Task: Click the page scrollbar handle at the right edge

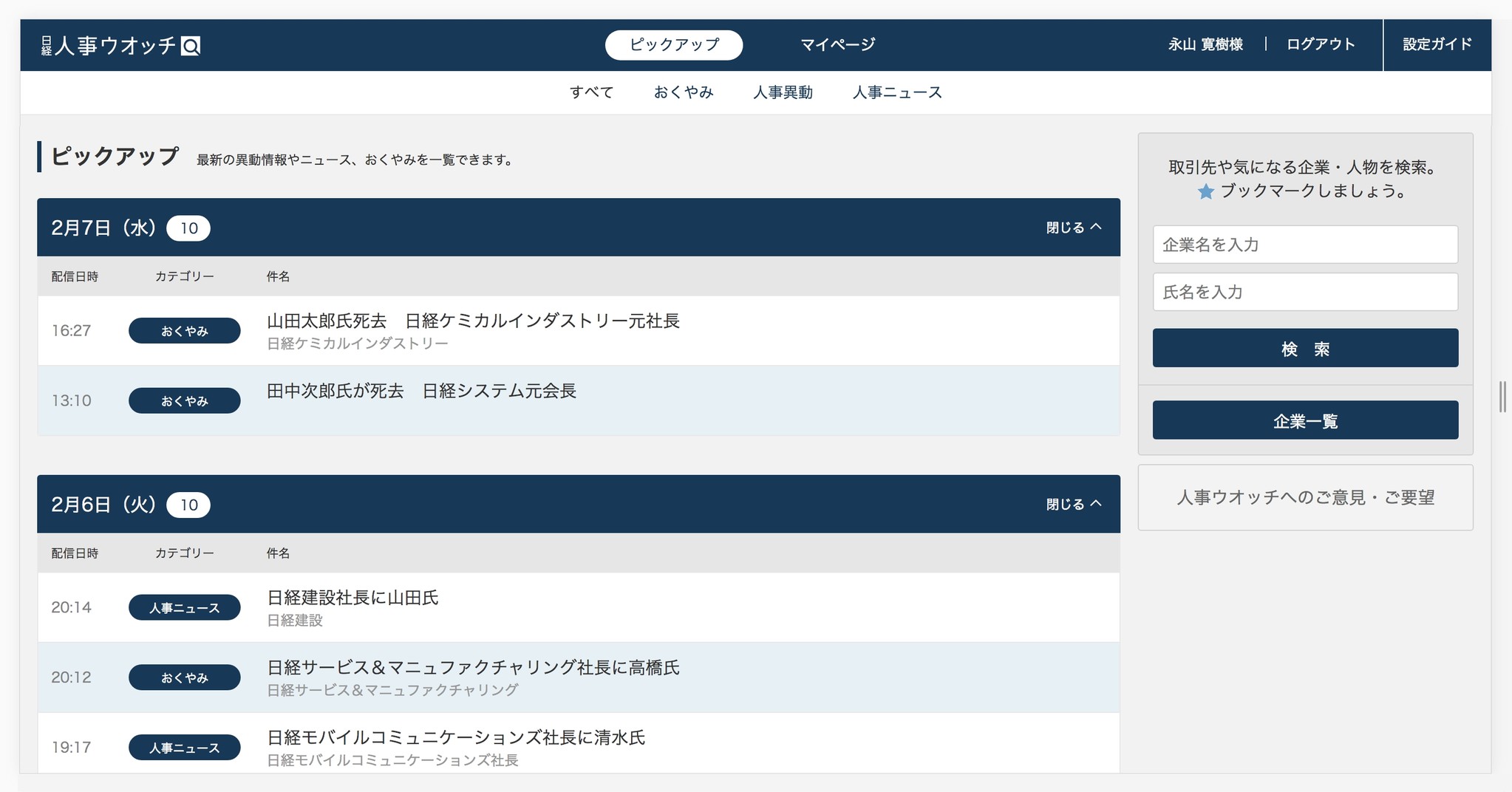Action: [x=1502, y=397]
